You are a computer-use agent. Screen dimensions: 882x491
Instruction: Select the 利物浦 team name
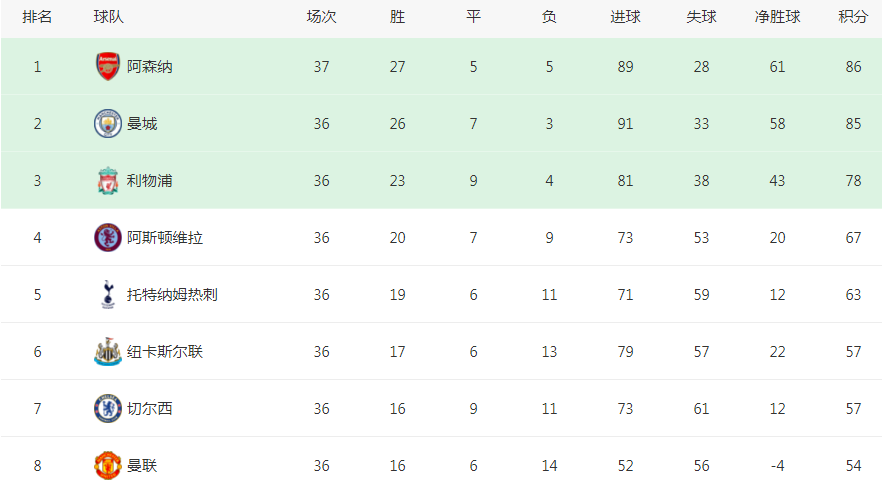pos(150,181)
